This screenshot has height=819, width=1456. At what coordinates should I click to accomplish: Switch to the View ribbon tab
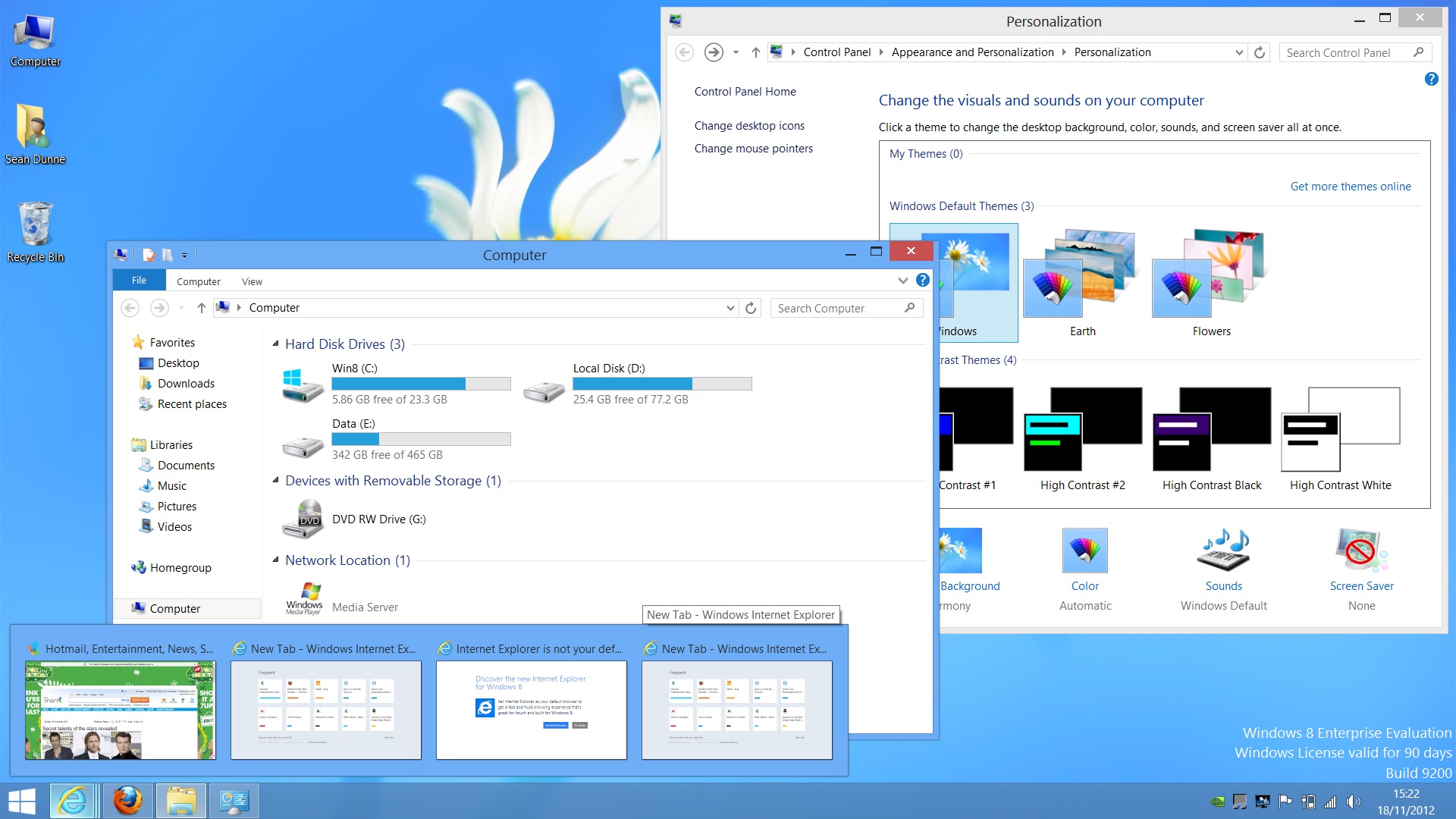pos(252,281)
